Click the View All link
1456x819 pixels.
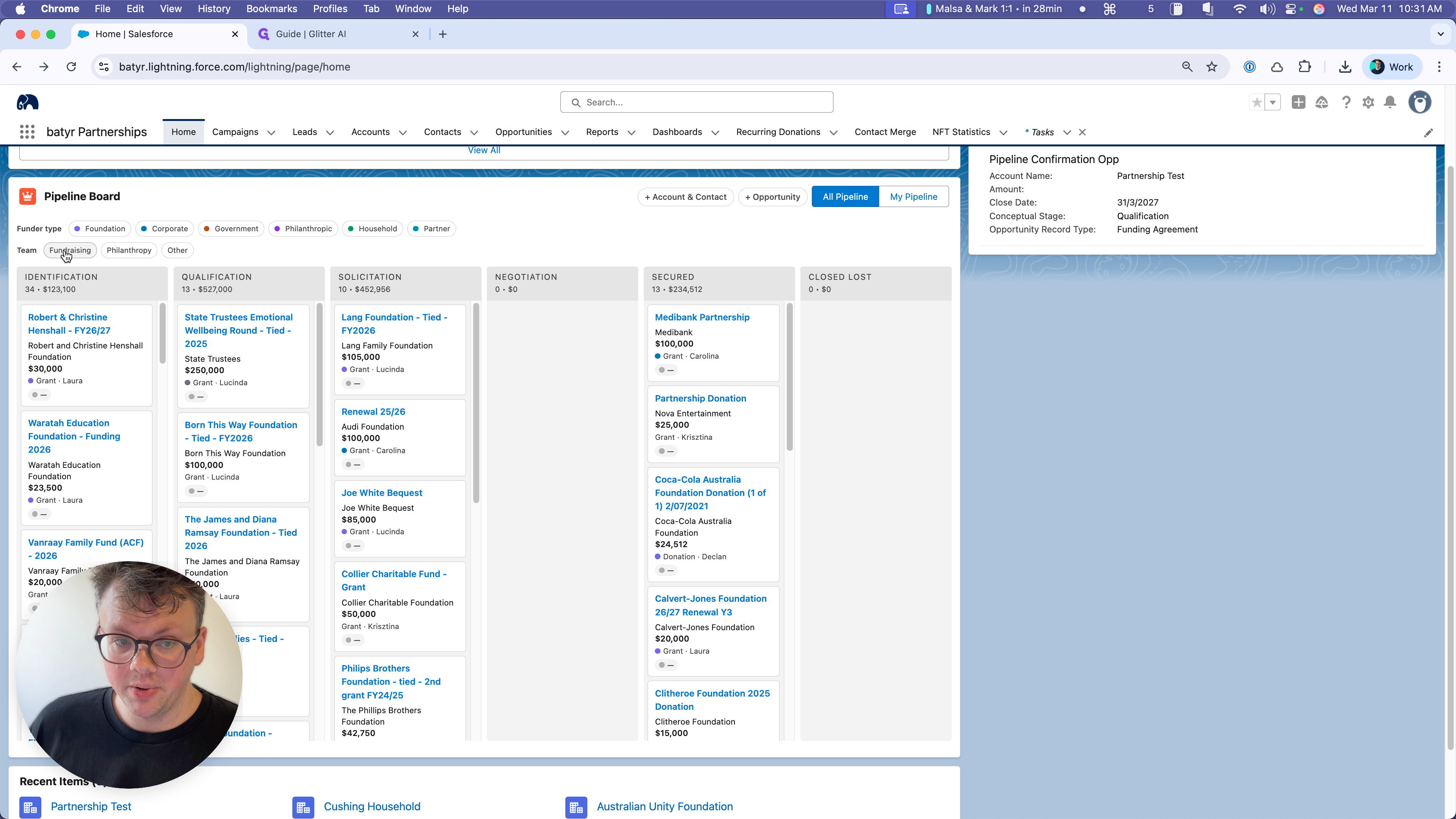tap(484, 151)
